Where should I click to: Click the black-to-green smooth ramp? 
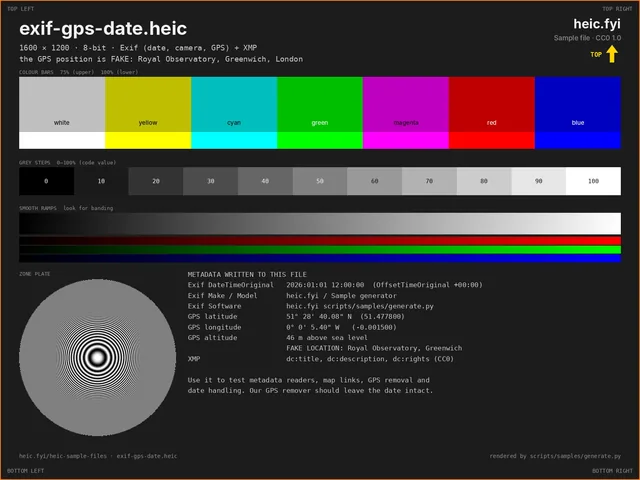(x=320, y=249)
